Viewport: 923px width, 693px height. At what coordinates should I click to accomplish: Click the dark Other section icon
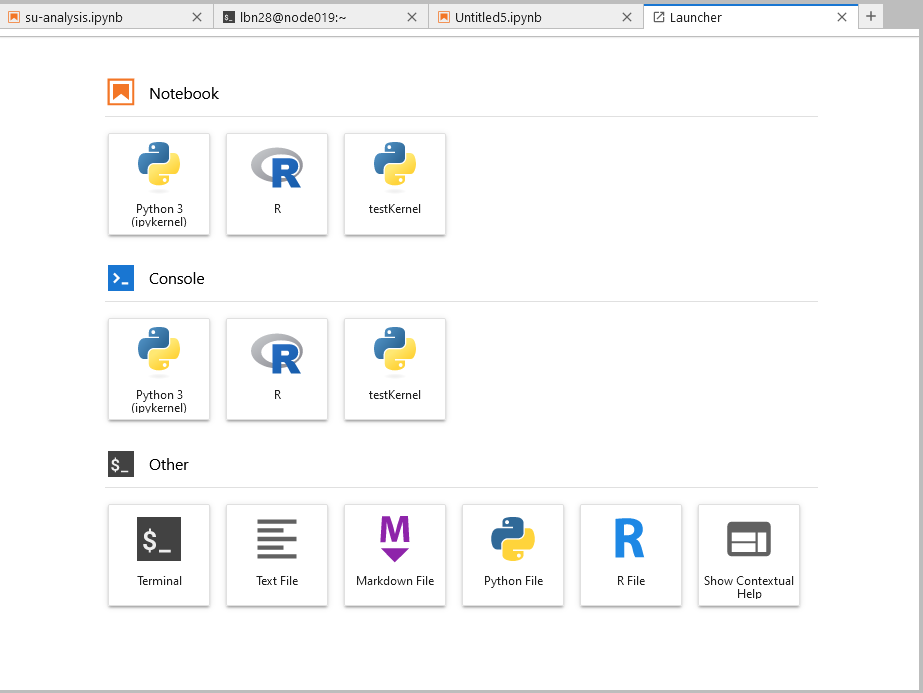[x=121, y=464]
